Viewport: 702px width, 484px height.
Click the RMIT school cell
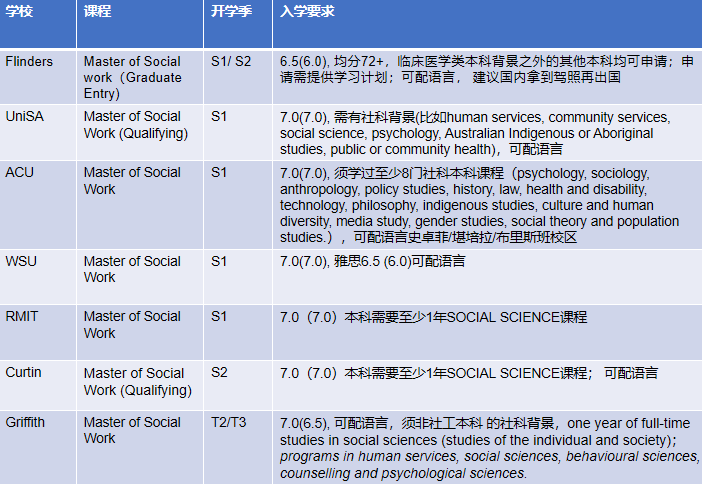click(24, 316)
